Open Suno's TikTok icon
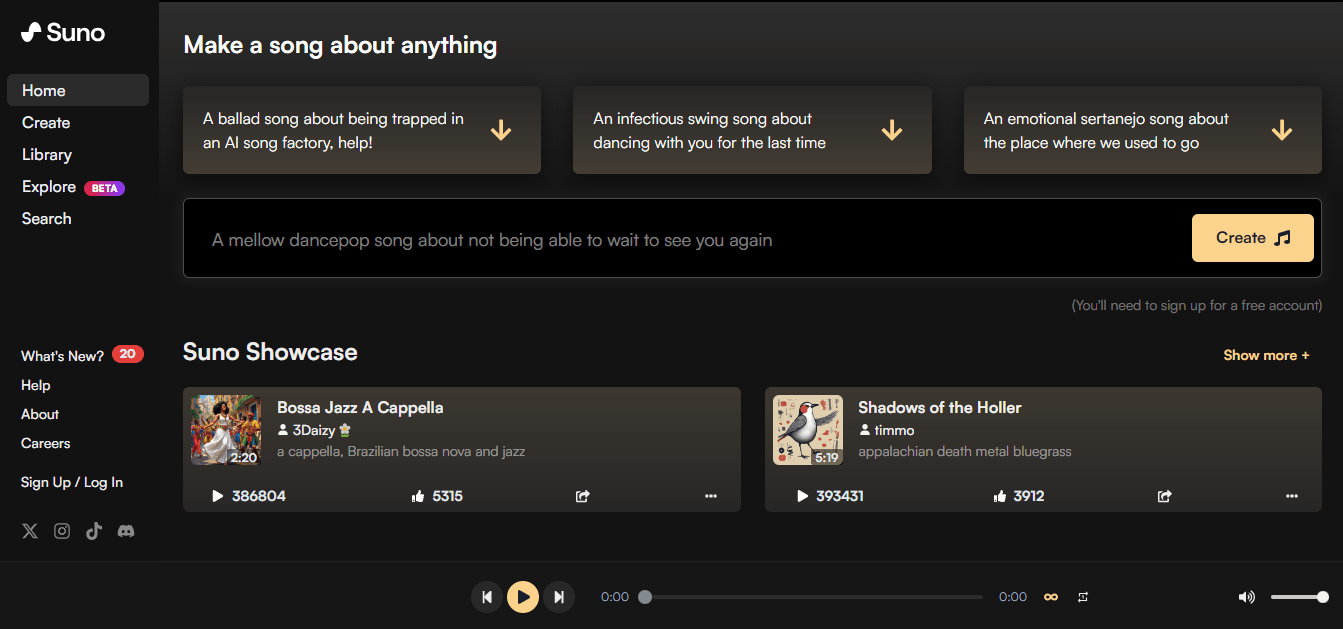1343x629 pixels. [94, 532]
